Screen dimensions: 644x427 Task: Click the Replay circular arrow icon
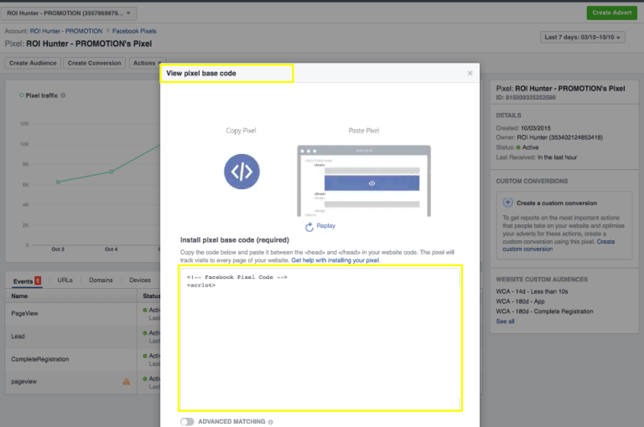pos(309,227)
